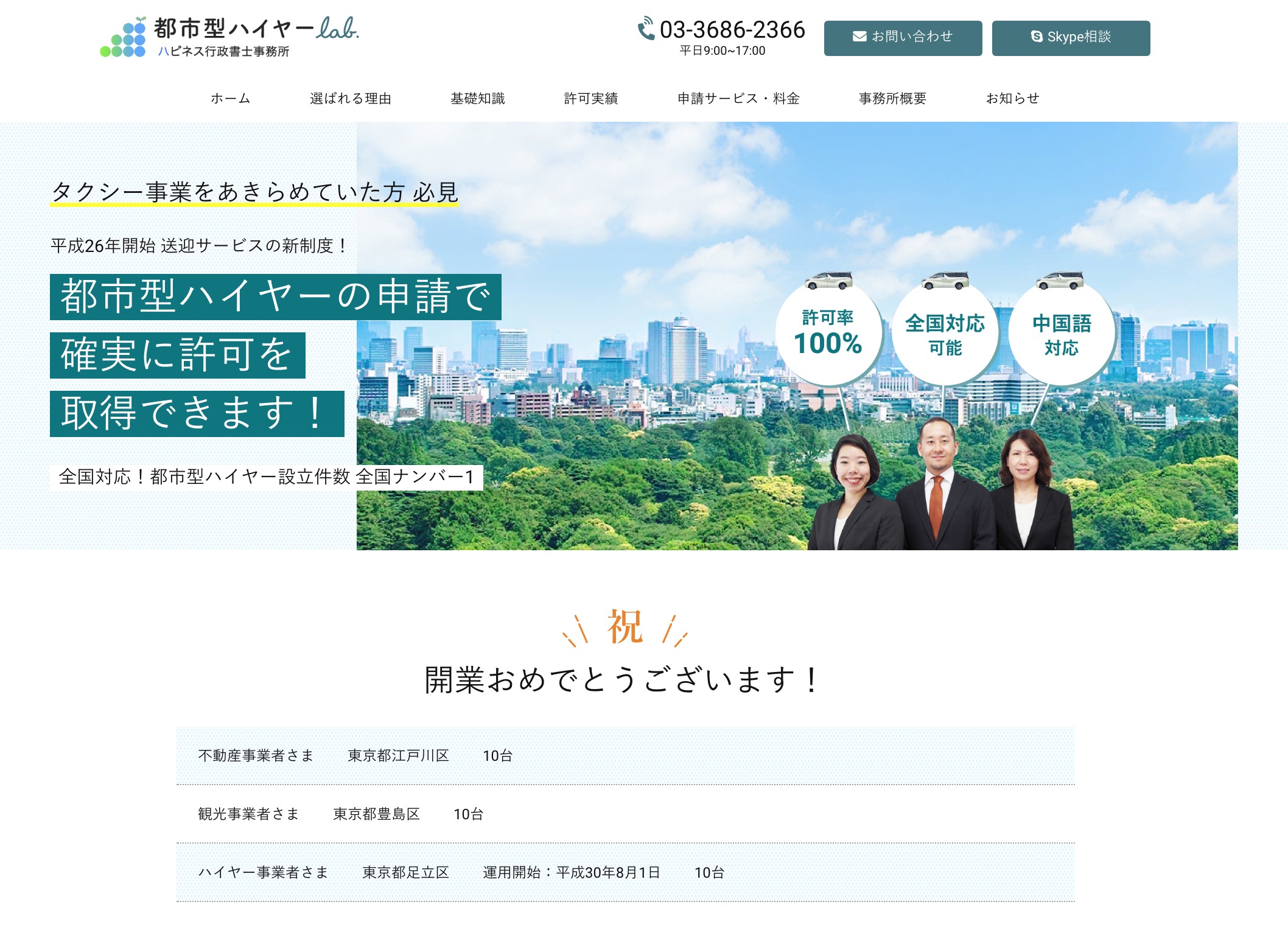Open the 基礎知識 navigation item
Image resolution: width=1288 pixels, height=941 pixels.
click(x=478, y=98)
